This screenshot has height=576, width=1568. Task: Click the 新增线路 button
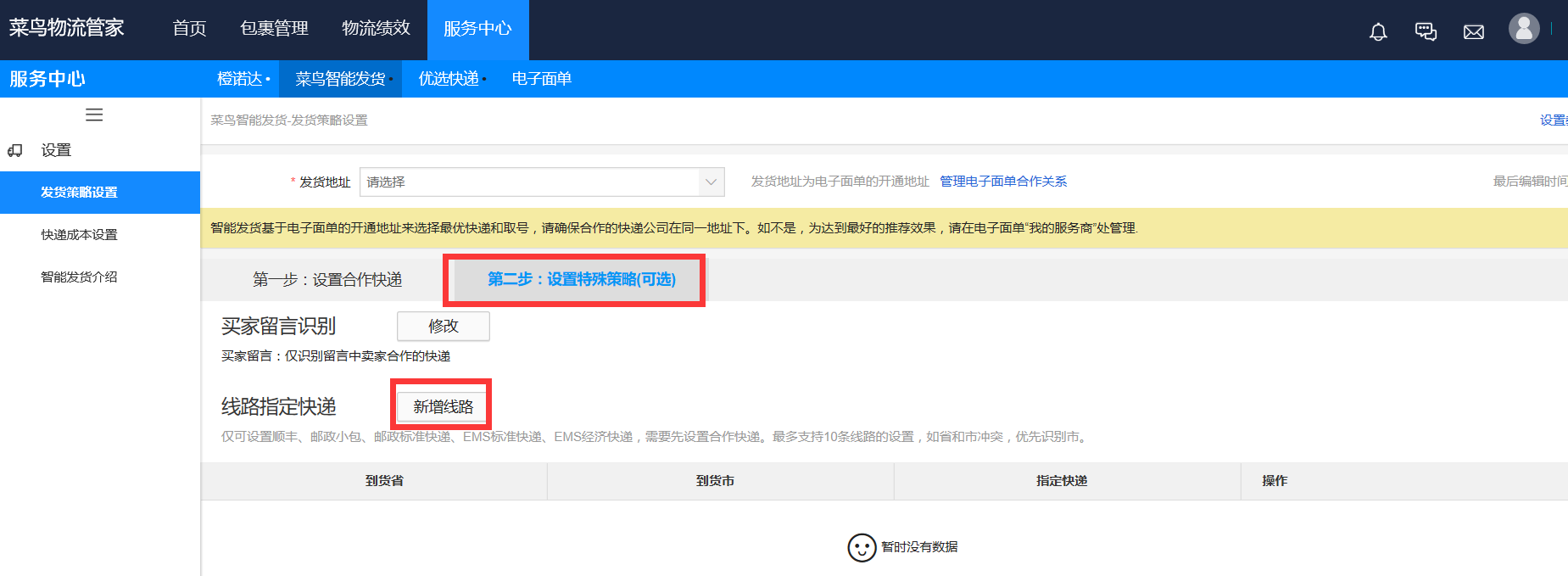click(443, 407)
